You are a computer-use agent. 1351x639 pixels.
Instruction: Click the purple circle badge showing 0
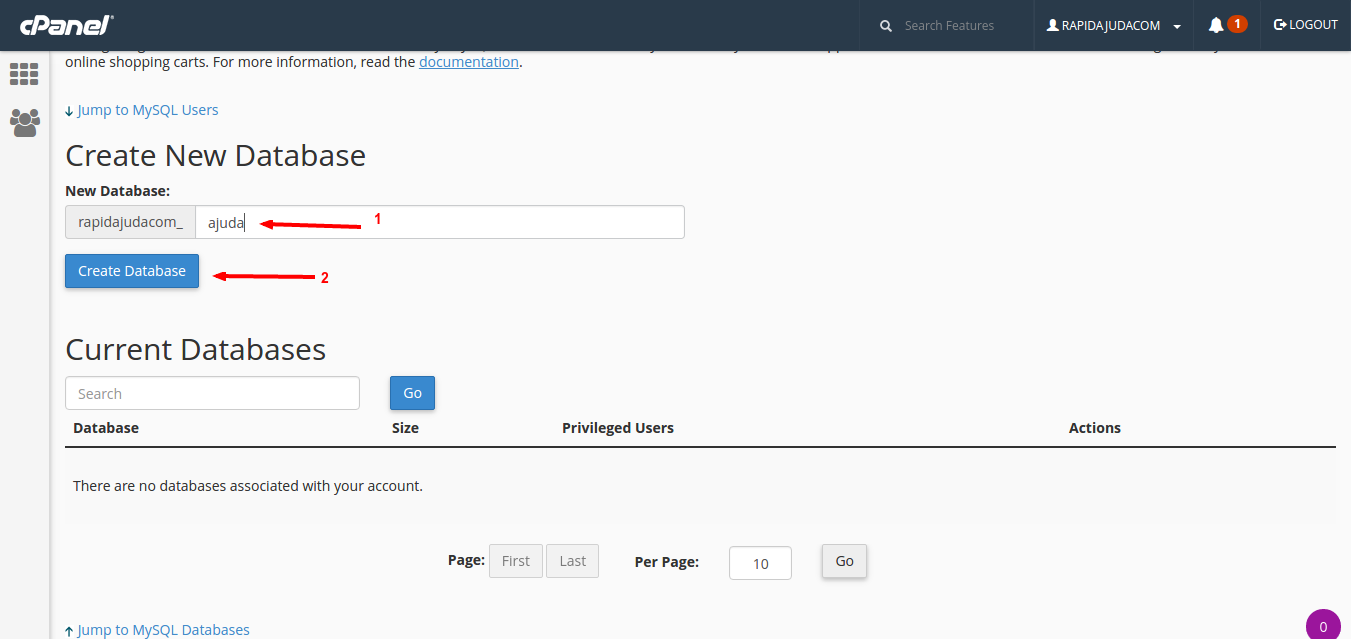click(1322, 626)
